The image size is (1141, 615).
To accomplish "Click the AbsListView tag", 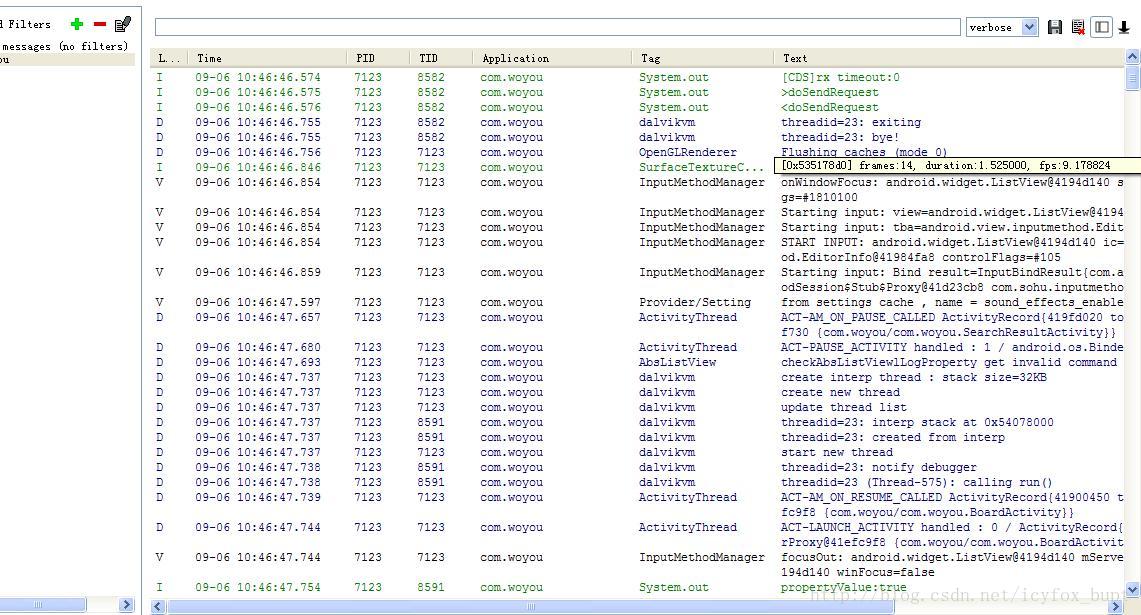I will pos(677,362).
